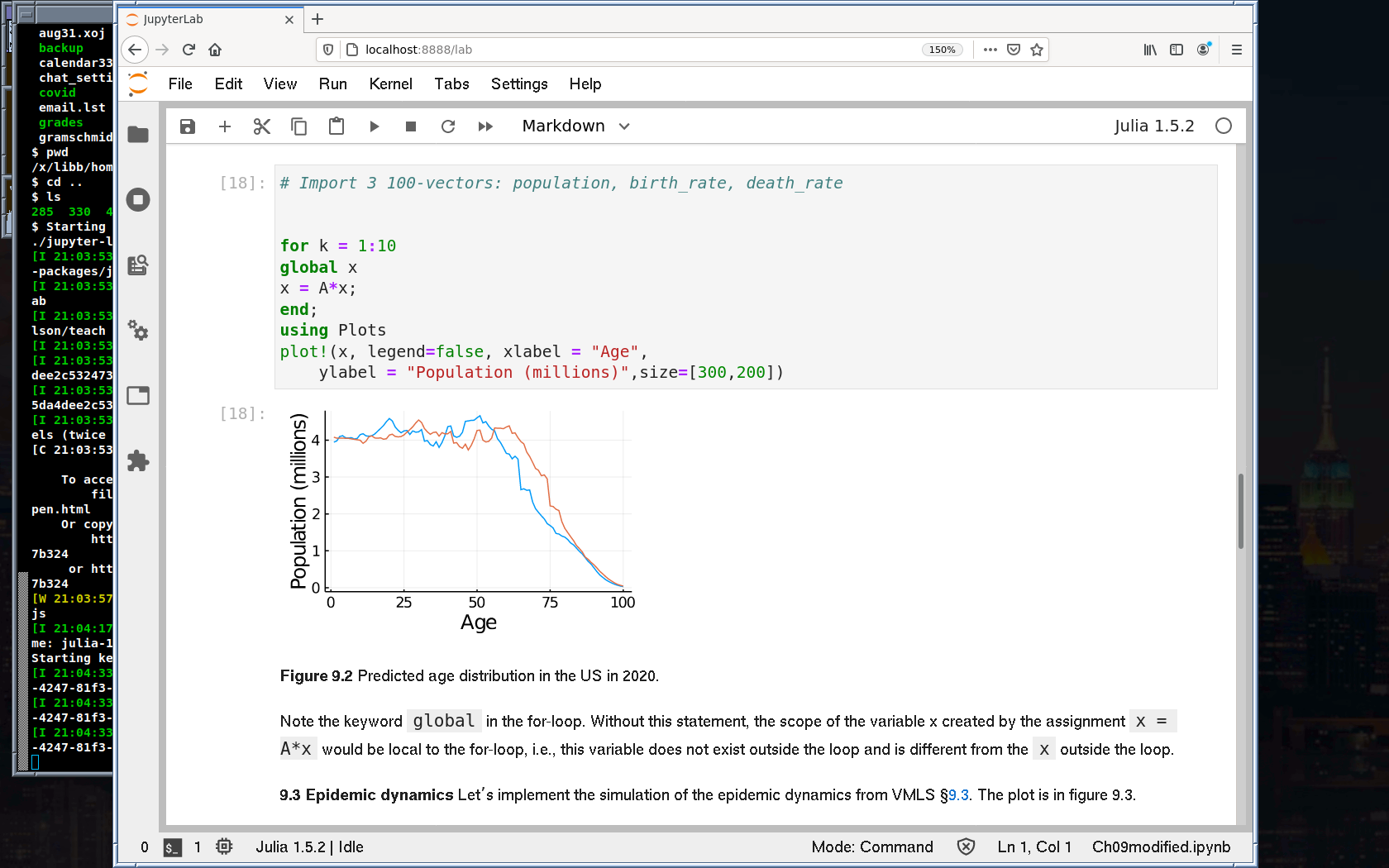Switch kernel by clicking Julia 1.5.2
Viewport: 1389px width, 868px height.
pos(1153,126)
